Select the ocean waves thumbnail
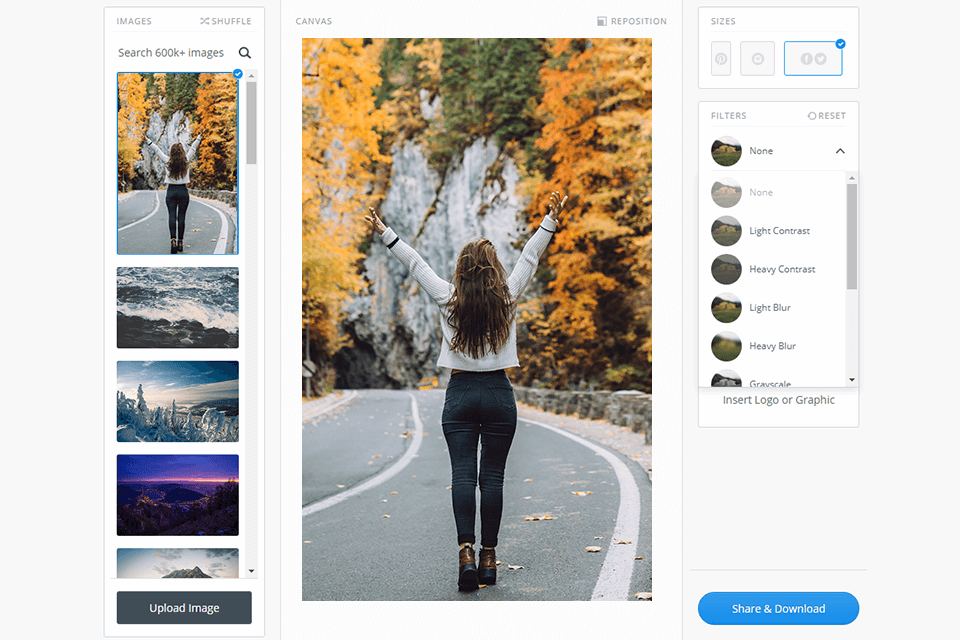 click(177, 307)
